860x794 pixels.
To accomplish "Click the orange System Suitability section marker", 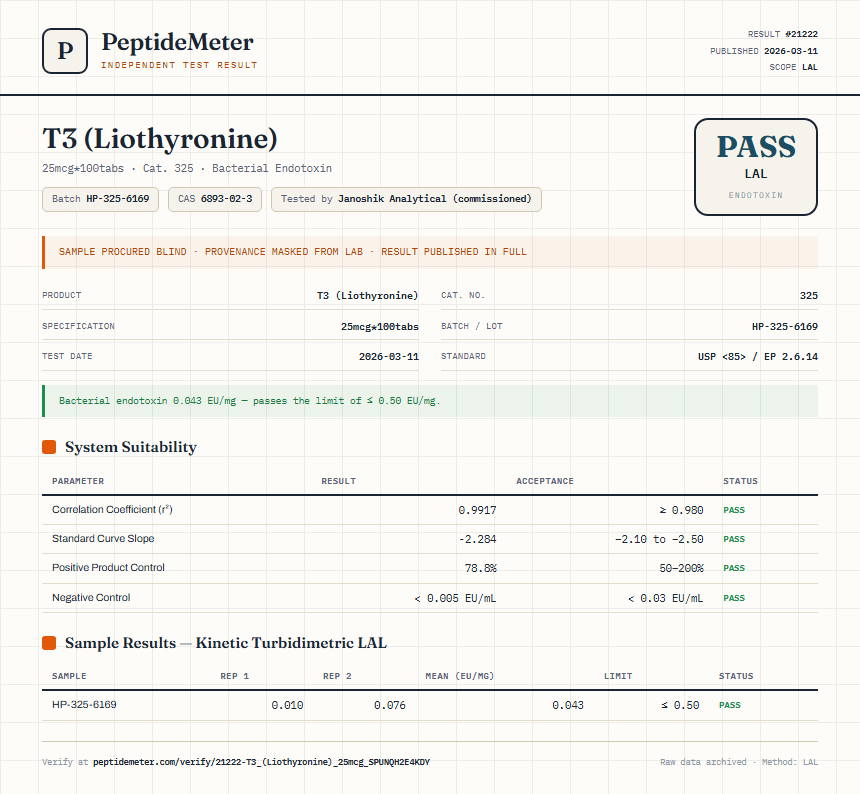I will pyautogui.click(x=49, y=447).
